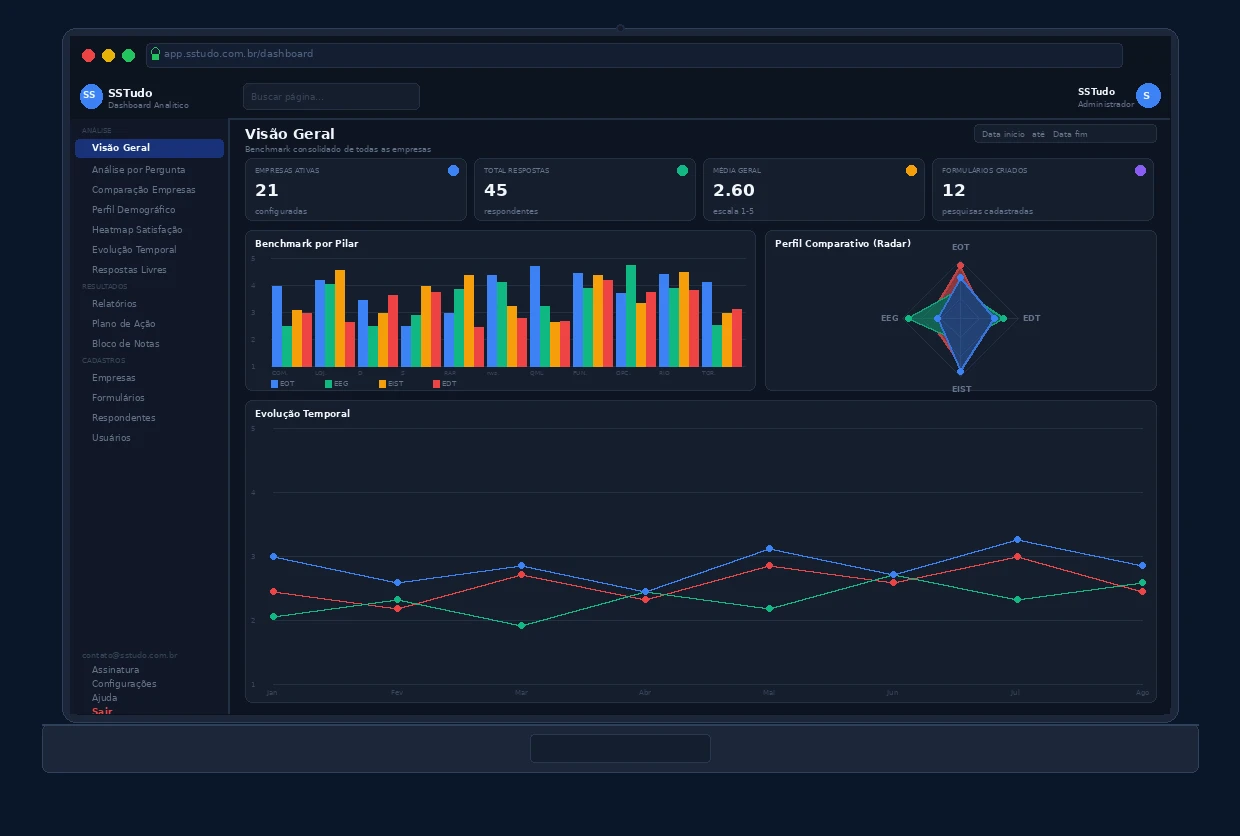Viewport: 1240px width, 836px height.
Task: Click the Jan label on time axis
Action: tap(272, 692)
